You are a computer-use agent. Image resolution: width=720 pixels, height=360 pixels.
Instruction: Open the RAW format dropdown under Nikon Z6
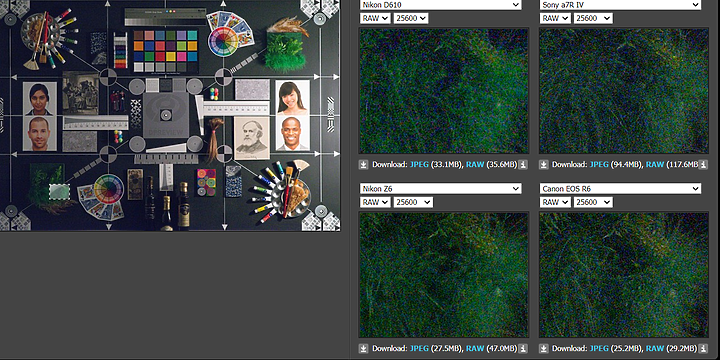[x=375, y=202]
